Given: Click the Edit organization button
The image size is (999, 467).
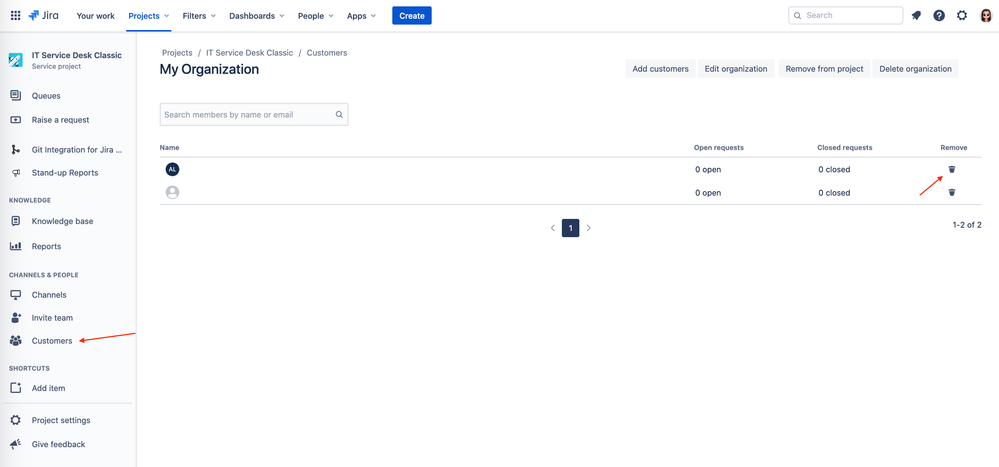Looking at the screenshot, I should pos(736,69).
